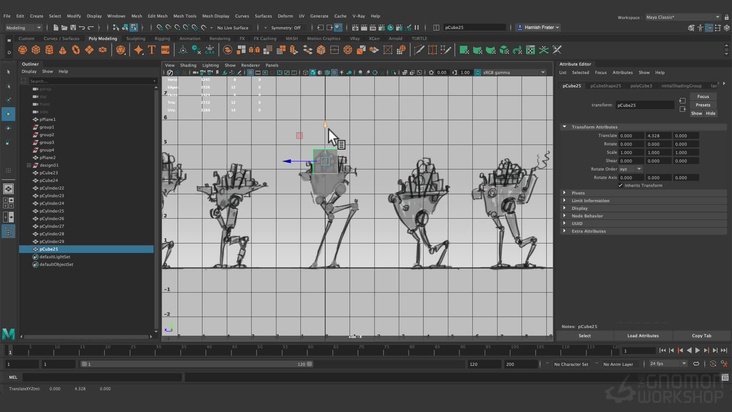Open the Outliner Display menu
732x412 pixels.
29,71
